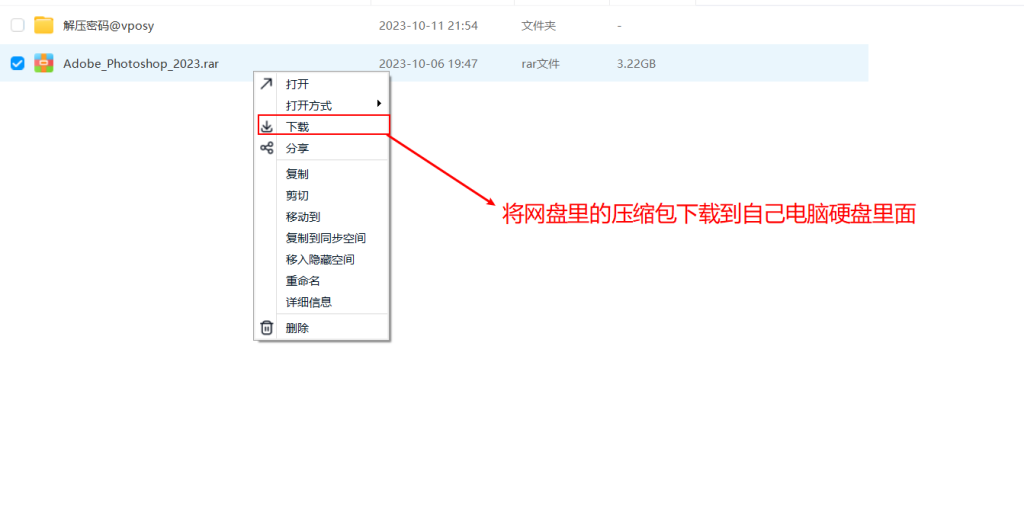This screenshot has width=1024, height=532.
Task: Choose 剪切 from the context menu
Action: point(297,196)
